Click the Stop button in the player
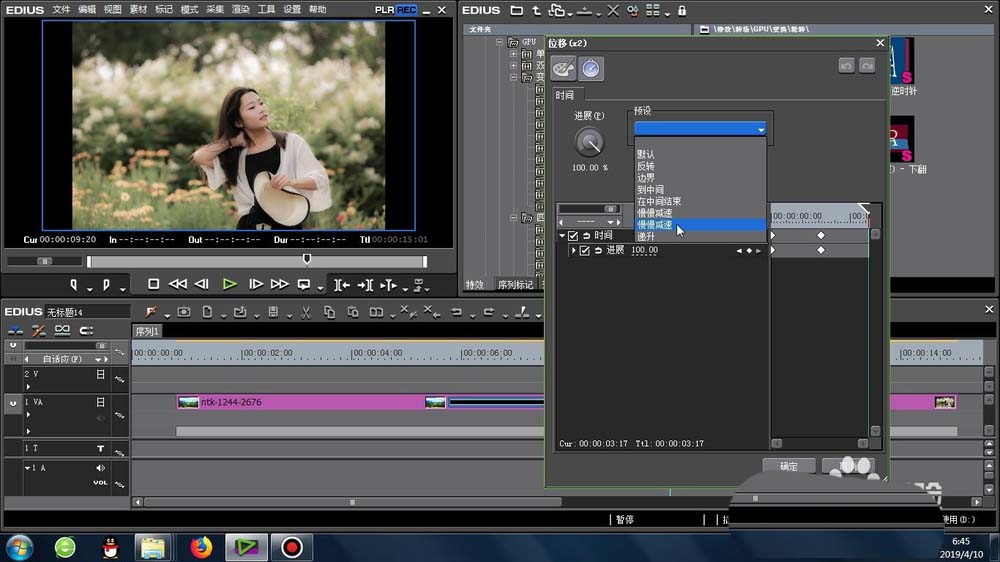This screenshot has height=562, width=1000. (153, 285)
